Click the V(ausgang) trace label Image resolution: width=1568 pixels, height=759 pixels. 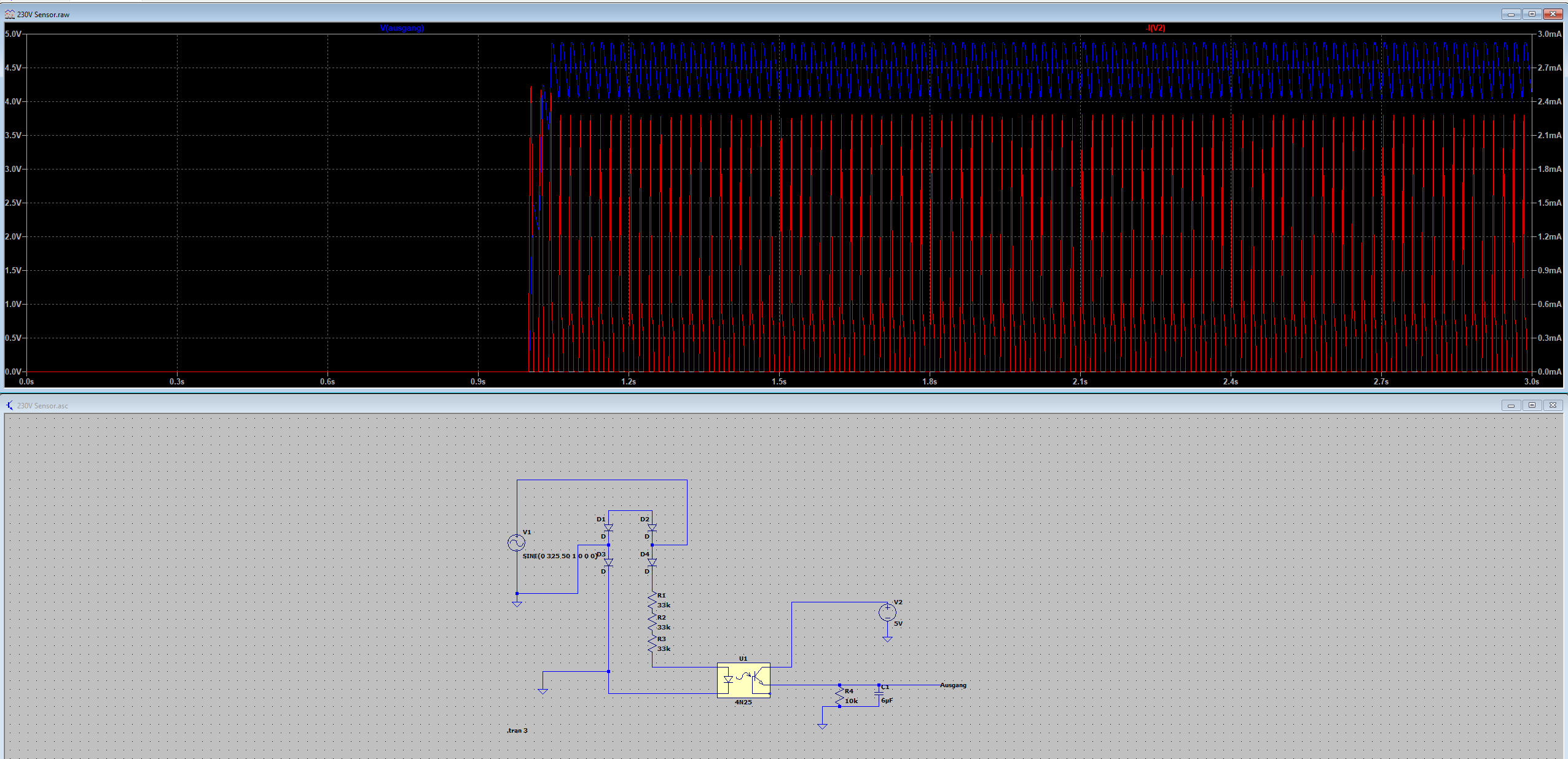coord(402,28)
